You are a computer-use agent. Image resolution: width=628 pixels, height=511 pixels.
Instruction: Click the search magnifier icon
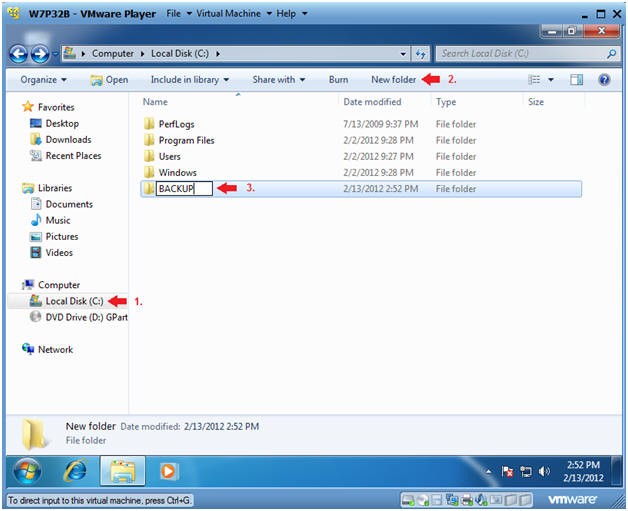tap(611, 54)
